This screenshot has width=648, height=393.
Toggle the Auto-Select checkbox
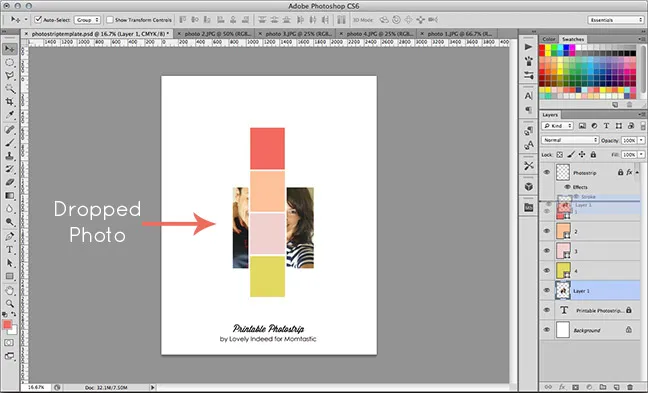[x=38, y=19]
